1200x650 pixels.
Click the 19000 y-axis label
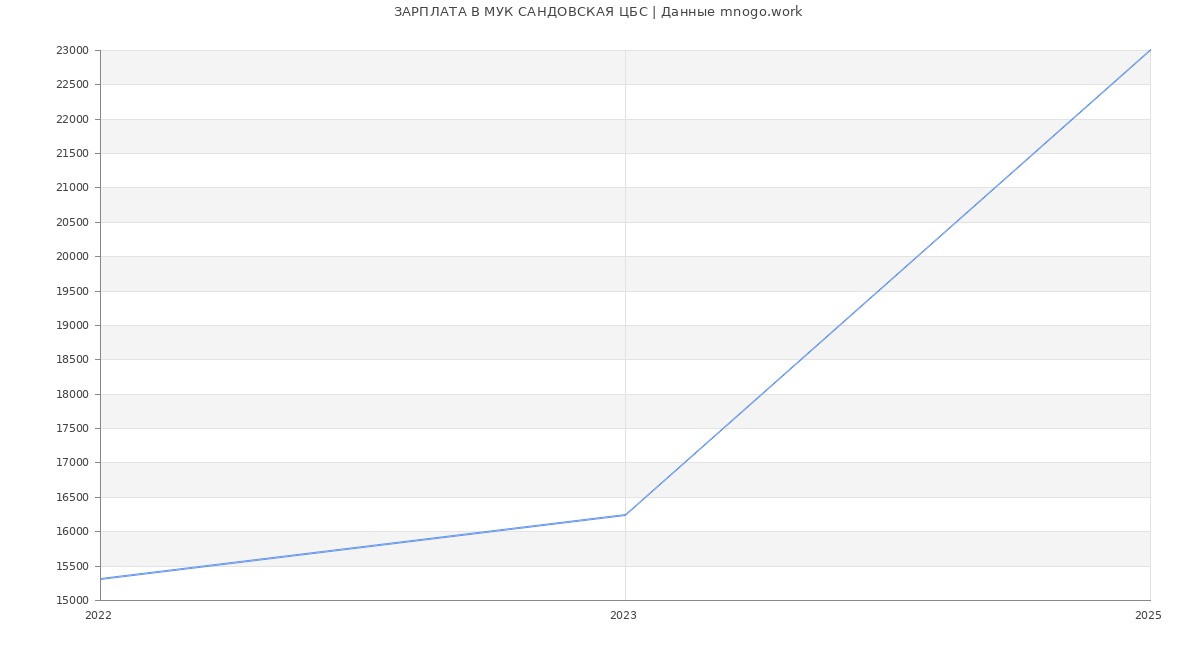tap(72, 326)
